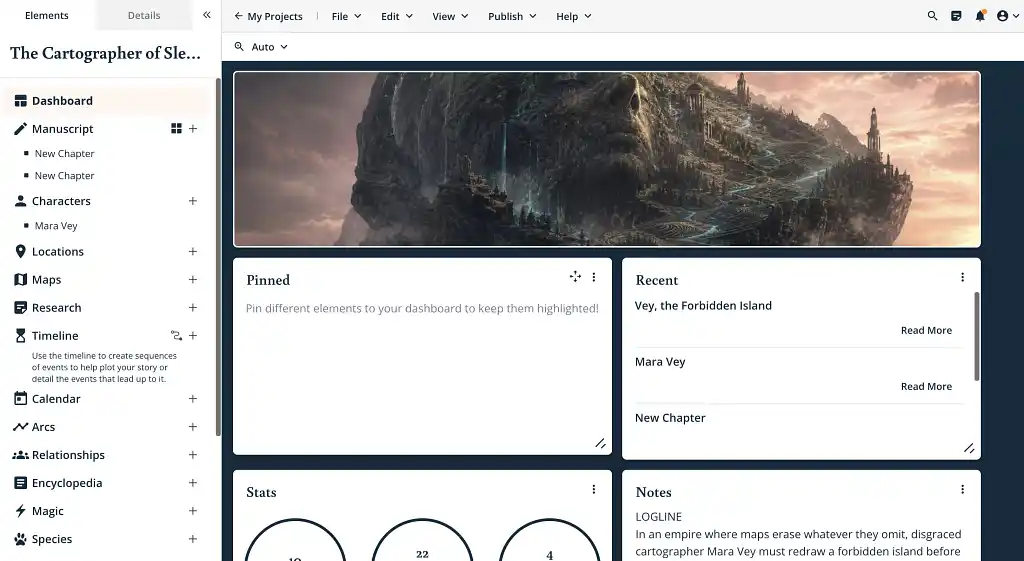This screenshot has width=1024, height=561.
Task: Select the Manuscript section
Action: (63, 129)
